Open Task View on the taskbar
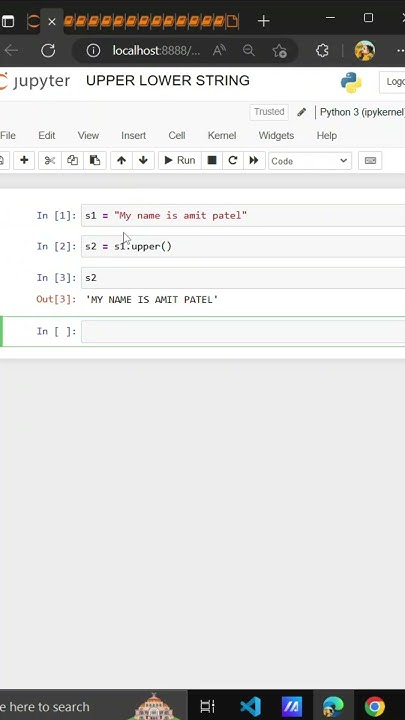This screenshot has height=720, width=405. [x=207, y=706]
